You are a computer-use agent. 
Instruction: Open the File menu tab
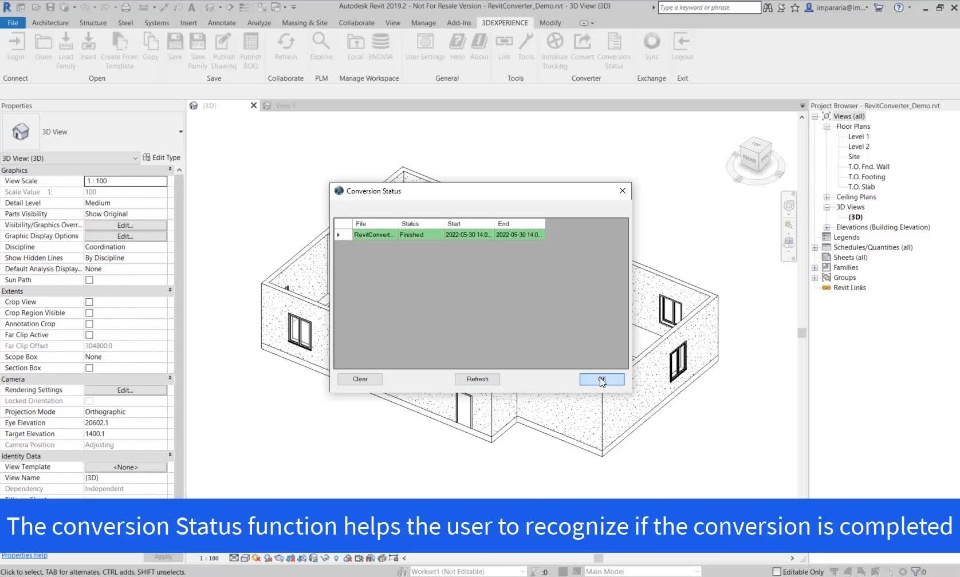point(12,23)
